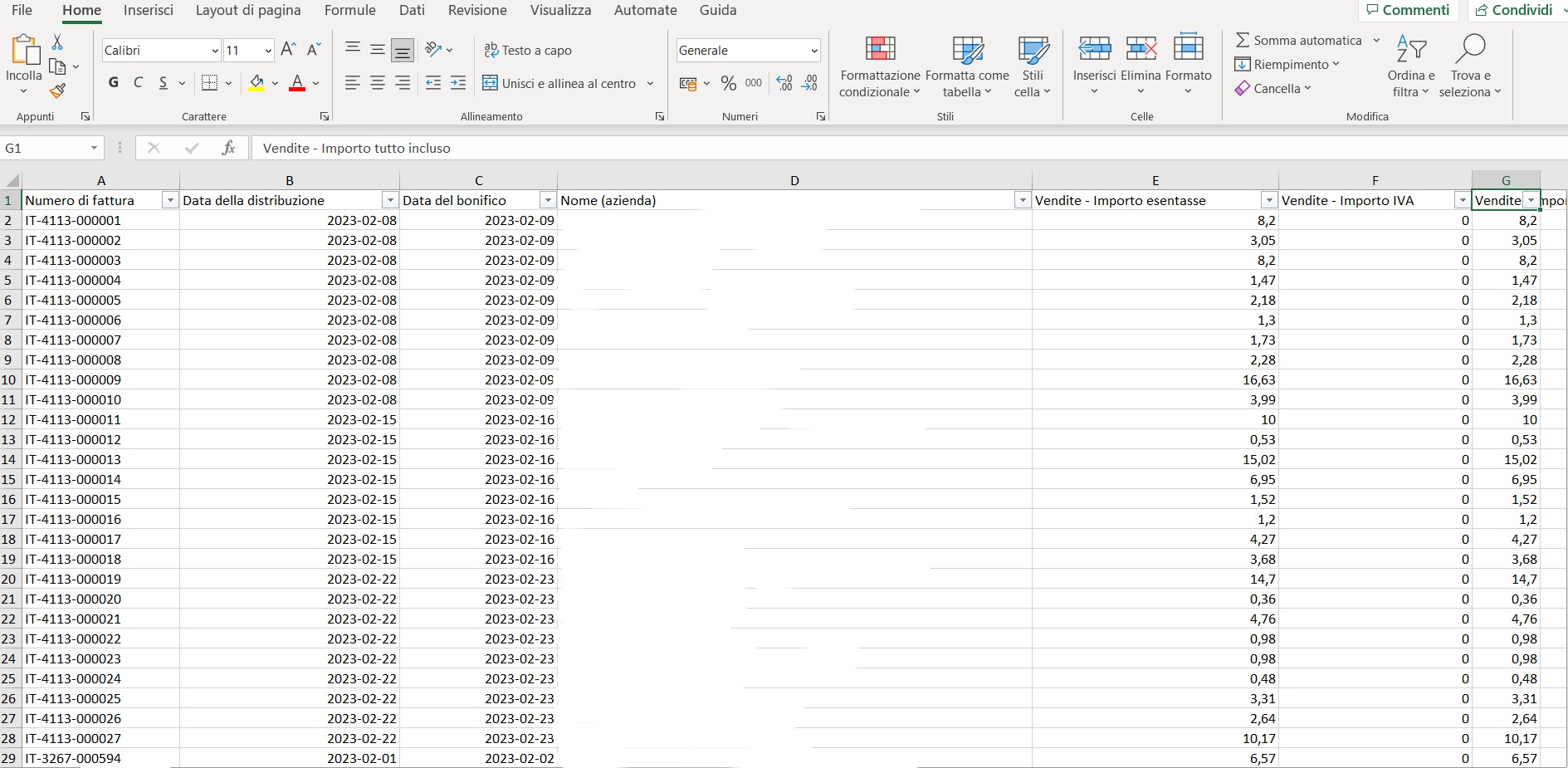Align text right icon
Viewport: 1568px width, 768px height.
tap(403, 83)
